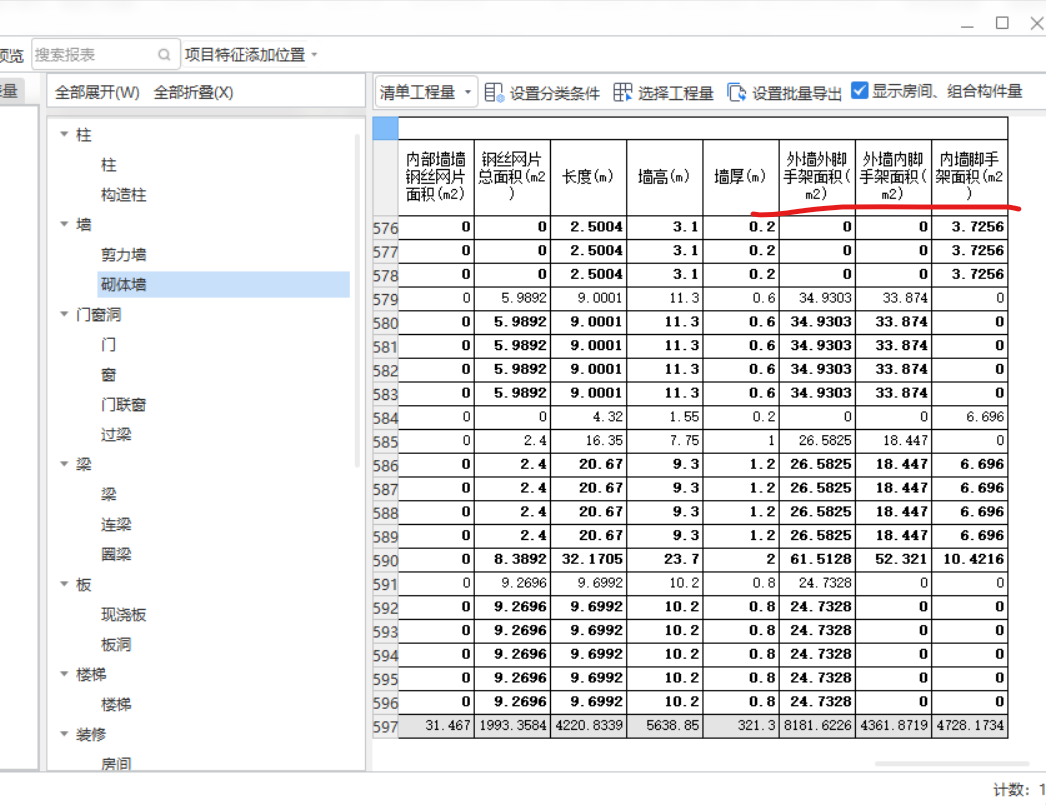Collapse the 墙 tree group
This screenshot has height=807, width=1046.
point(64,224)
